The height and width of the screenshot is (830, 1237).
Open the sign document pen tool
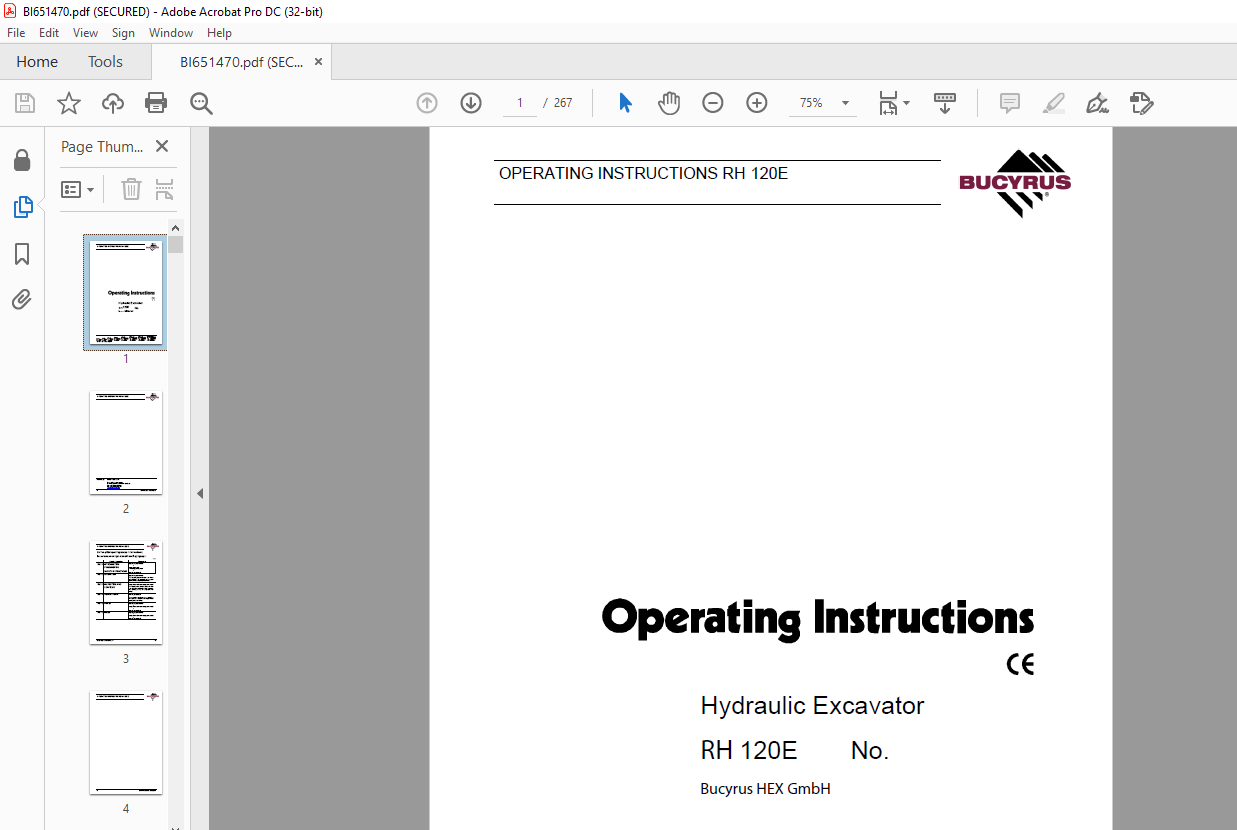(1097, 103)
